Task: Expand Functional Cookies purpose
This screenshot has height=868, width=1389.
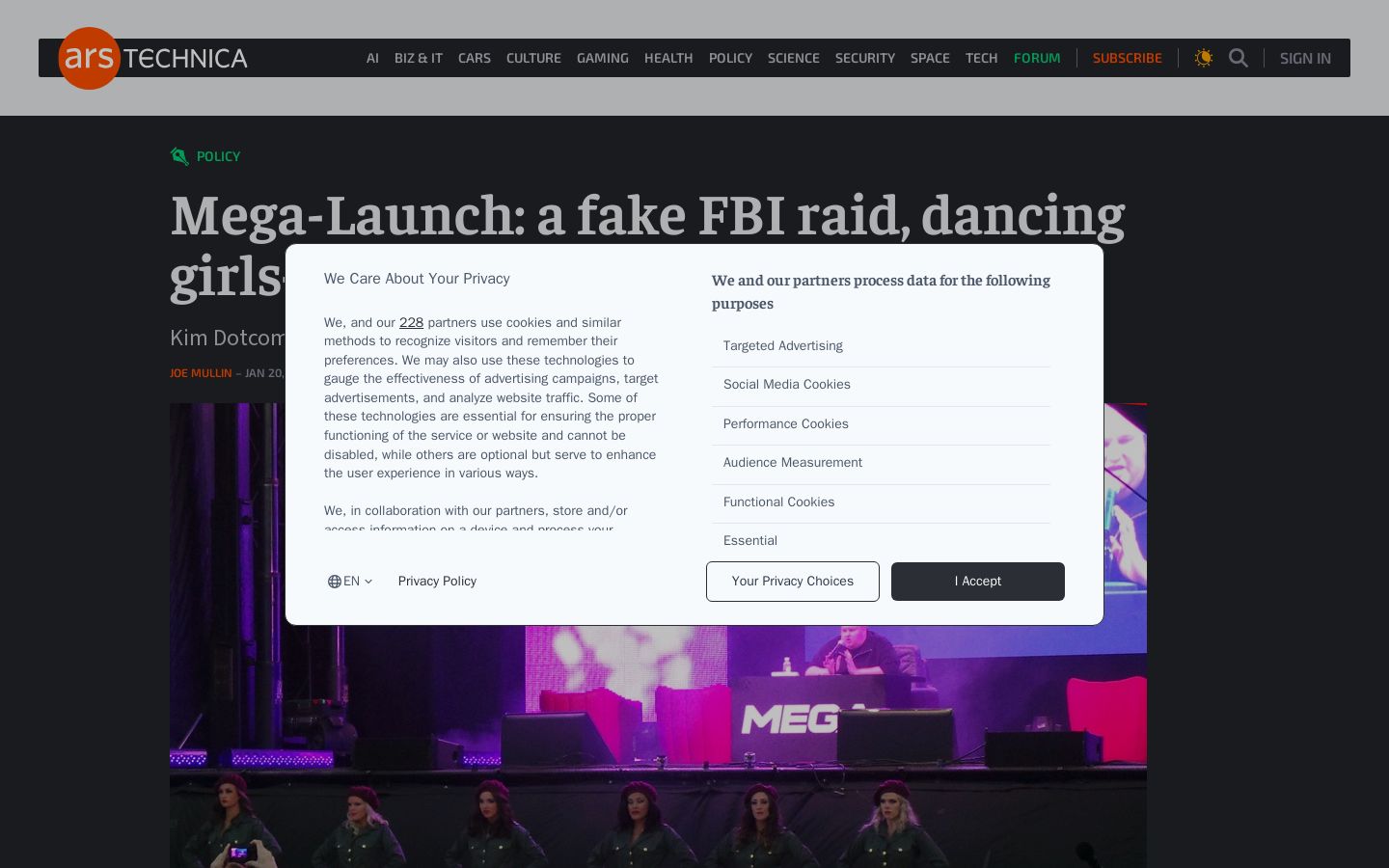Action: point(881,502)
